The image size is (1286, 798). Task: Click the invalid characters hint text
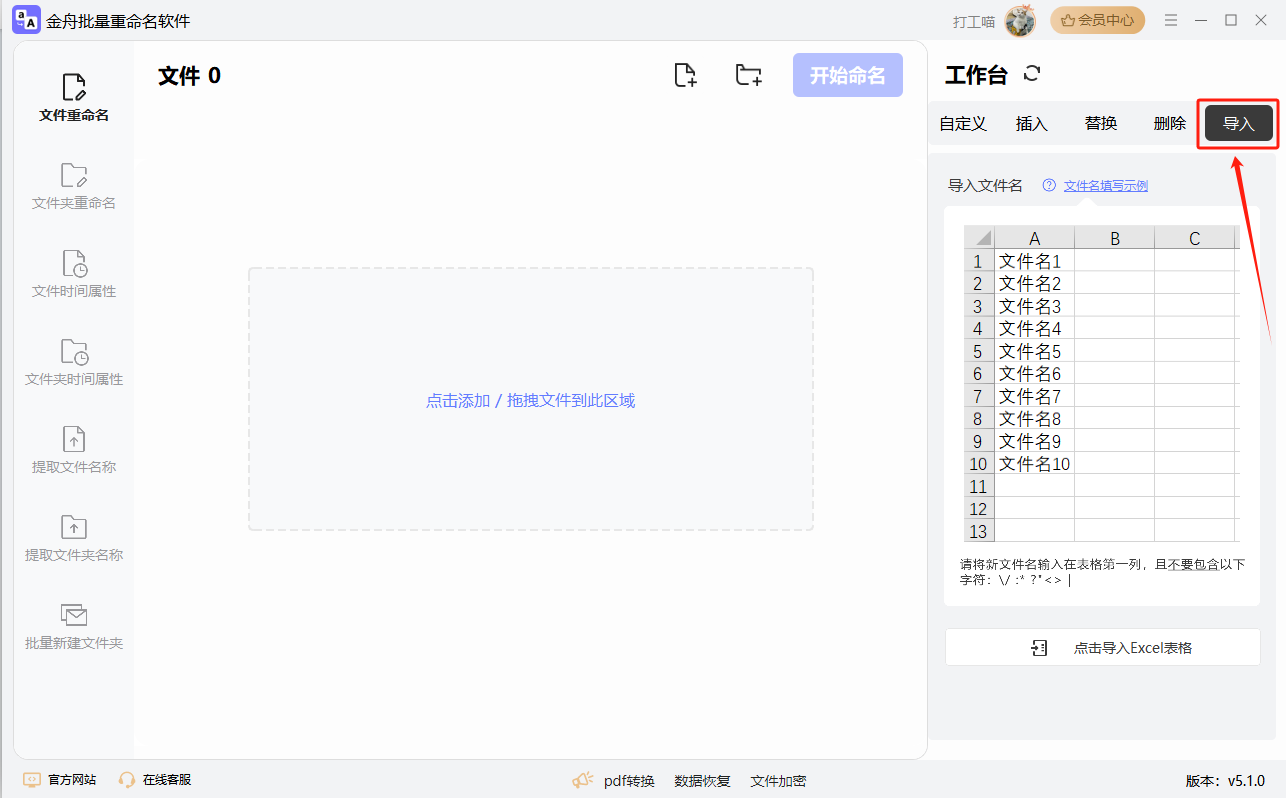click(1102, 571)
